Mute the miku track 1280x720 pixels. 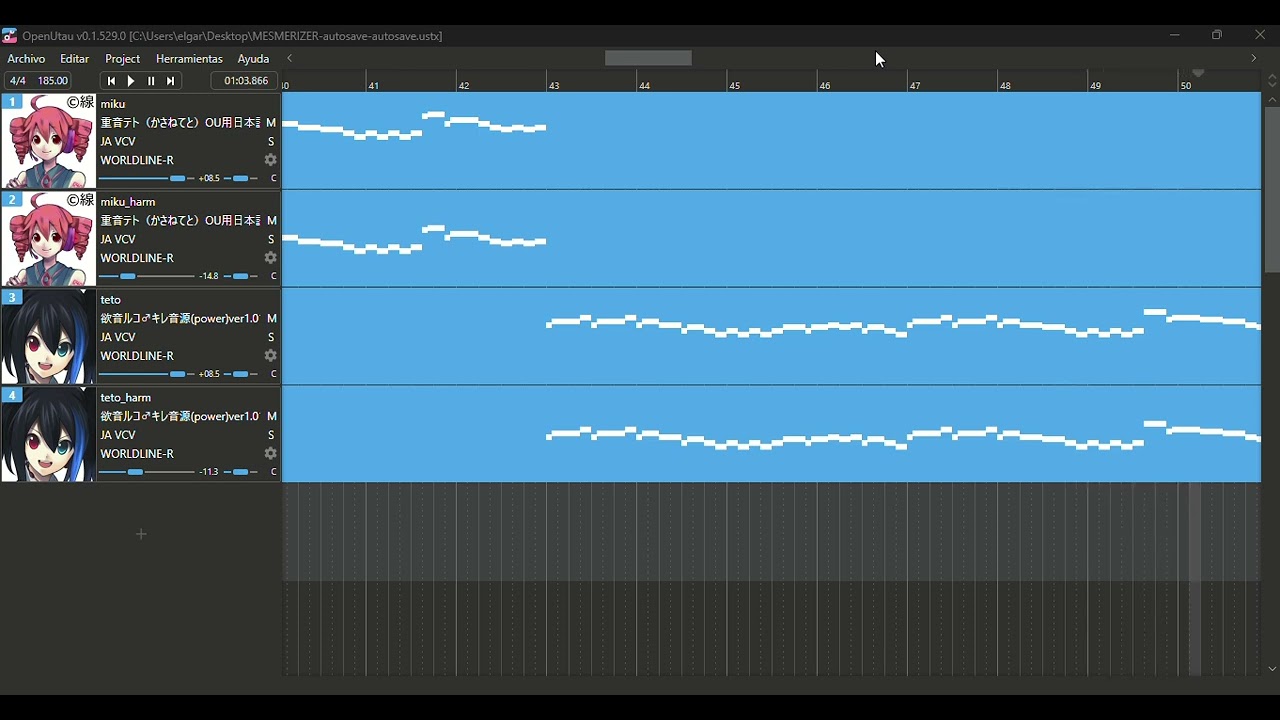click(x=271, y=123)
